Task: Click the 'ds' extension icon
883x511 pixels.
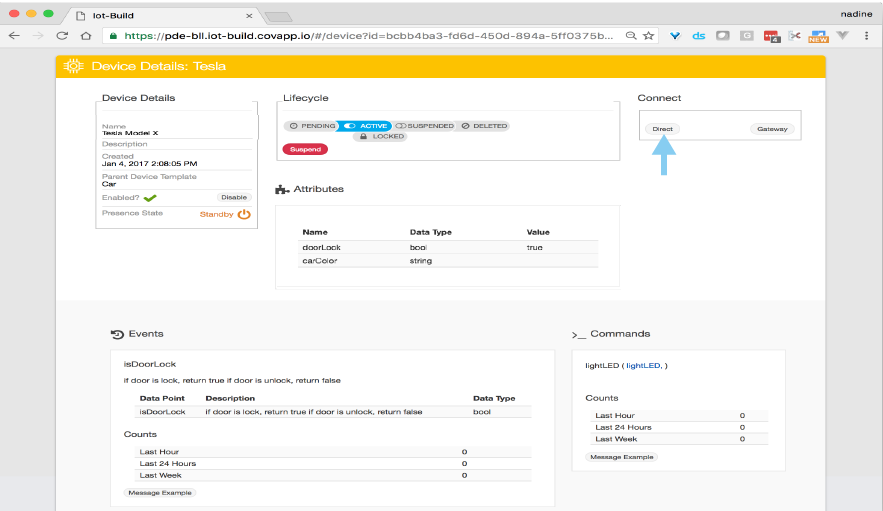Action: pyautogui.click(x=699, y=35)
